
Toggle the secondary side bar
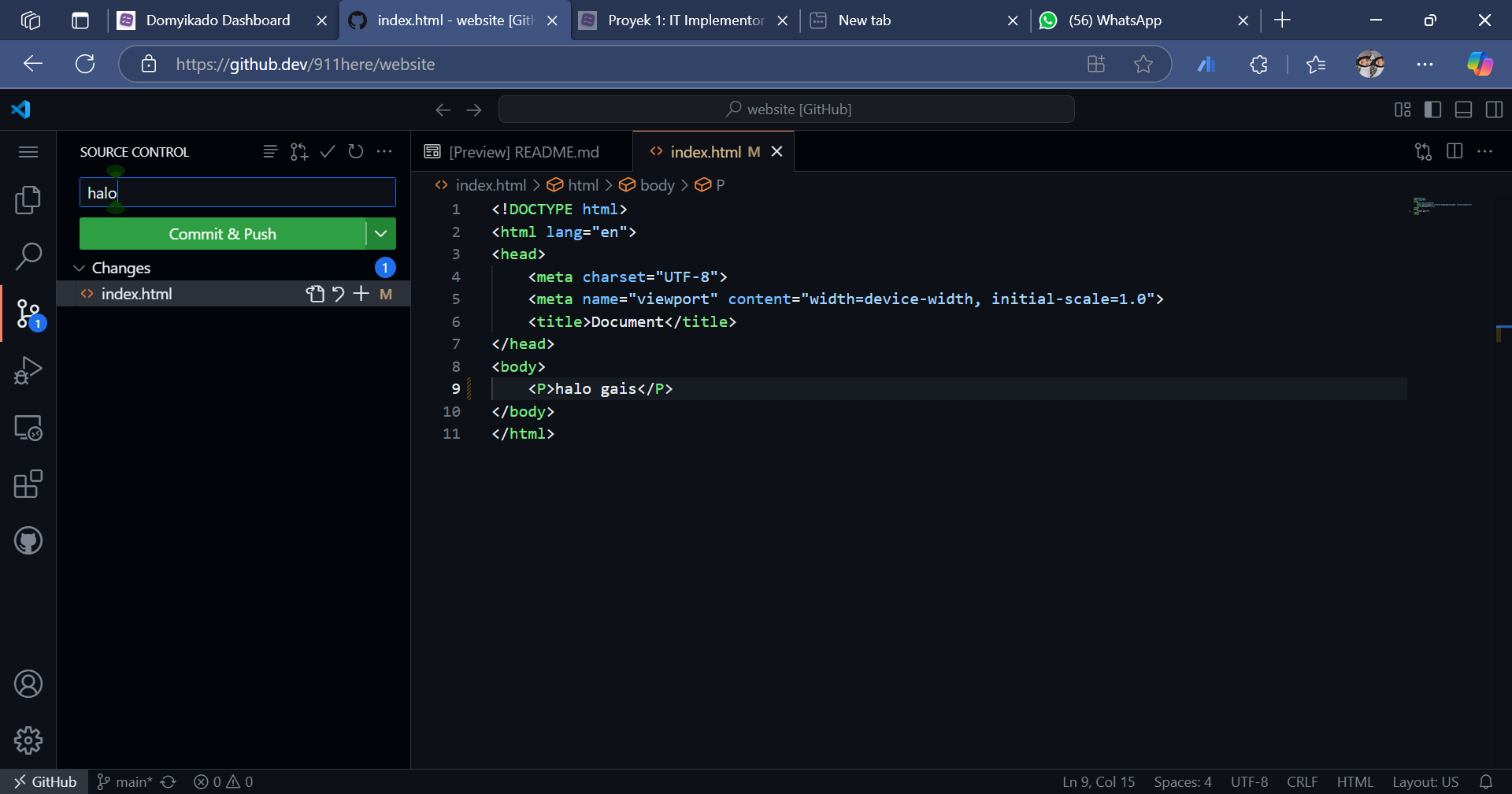1494,109
